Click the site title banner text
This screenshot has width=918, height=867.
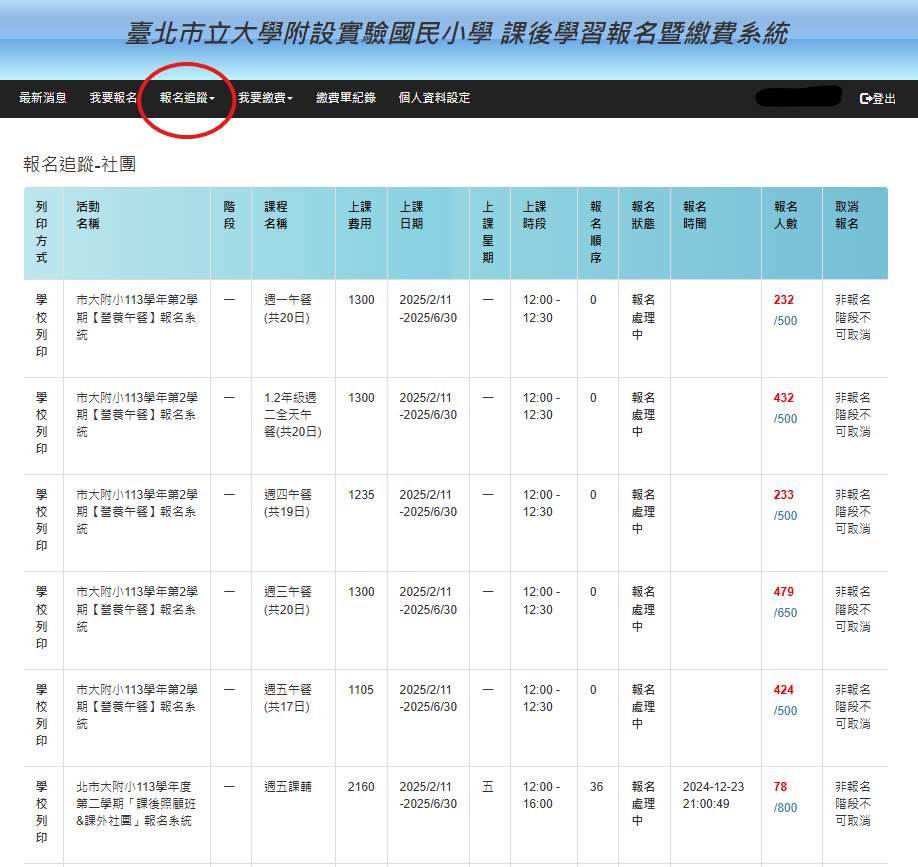click(x=457, y=34)
